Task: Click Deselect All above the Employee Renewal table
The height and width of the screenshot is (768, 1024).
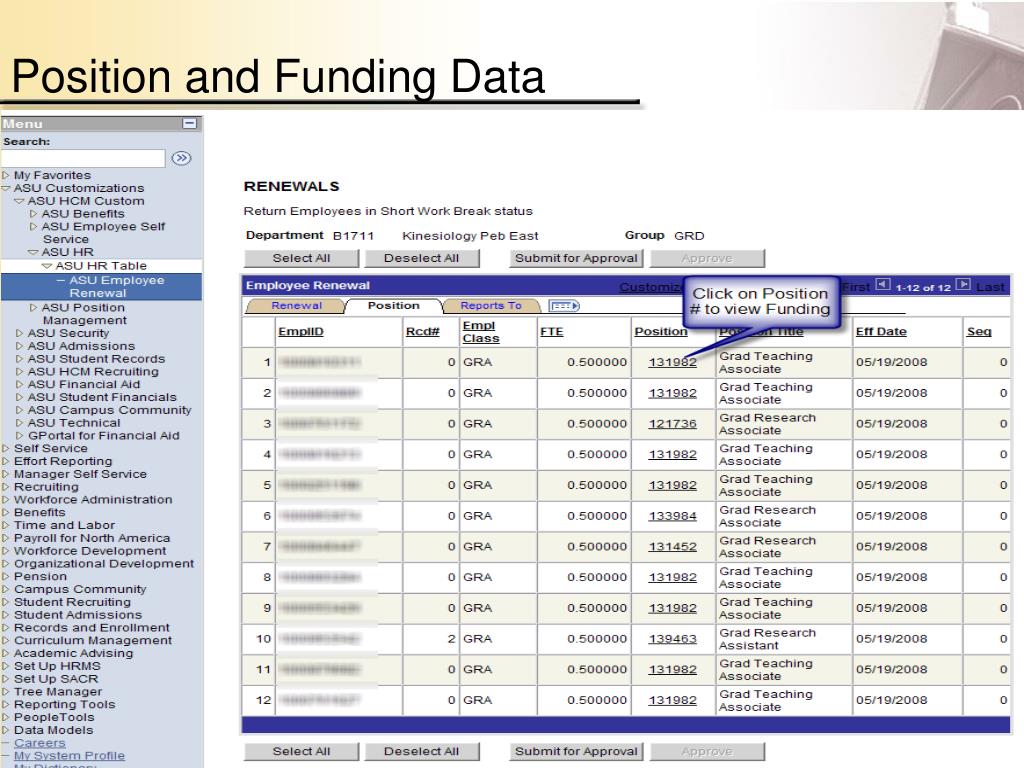Action: 422,259
